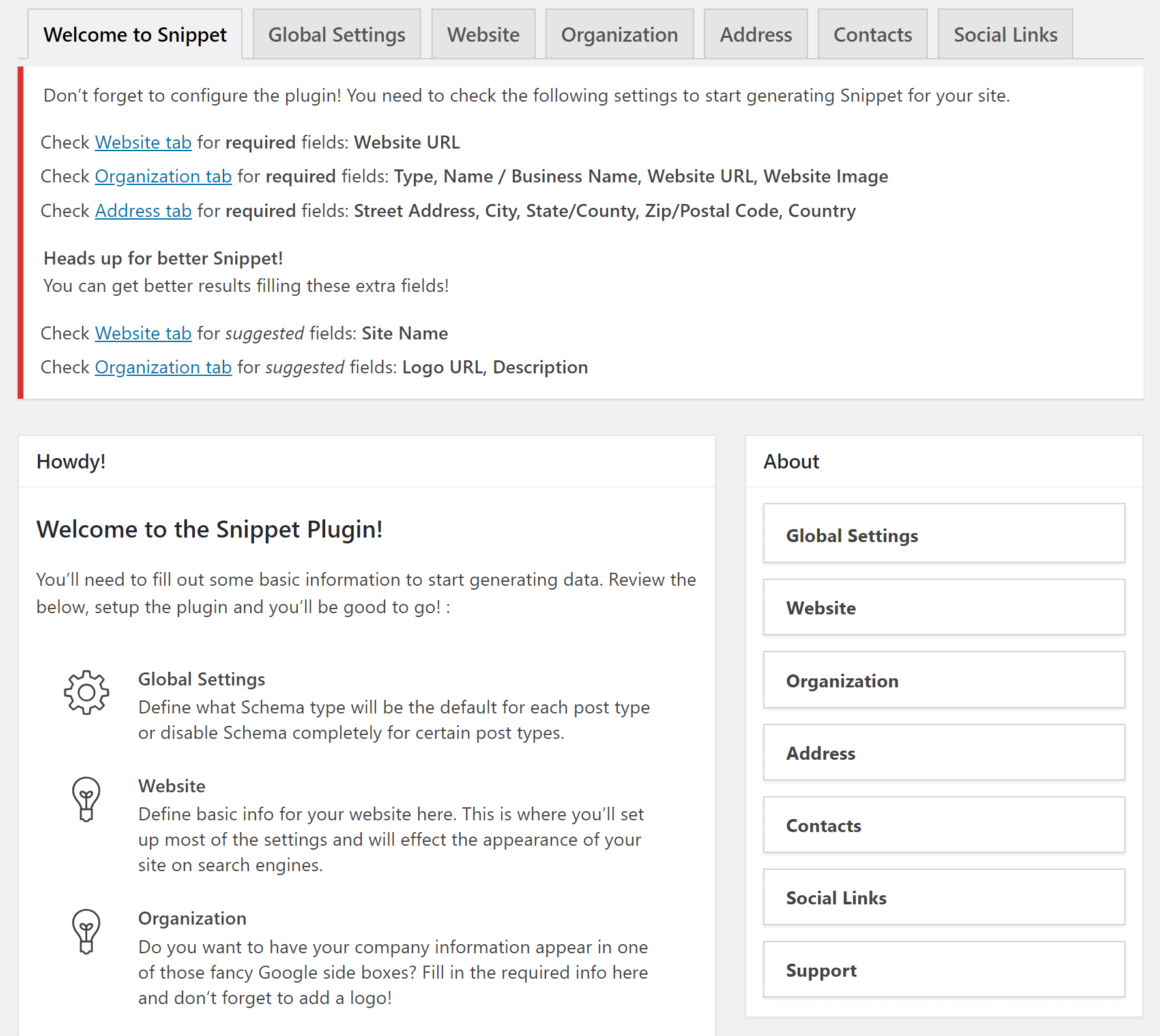Switch to the Organization tab
Image resolution: width=1160 pixels, height=1036 pixels.
[619, 34]
